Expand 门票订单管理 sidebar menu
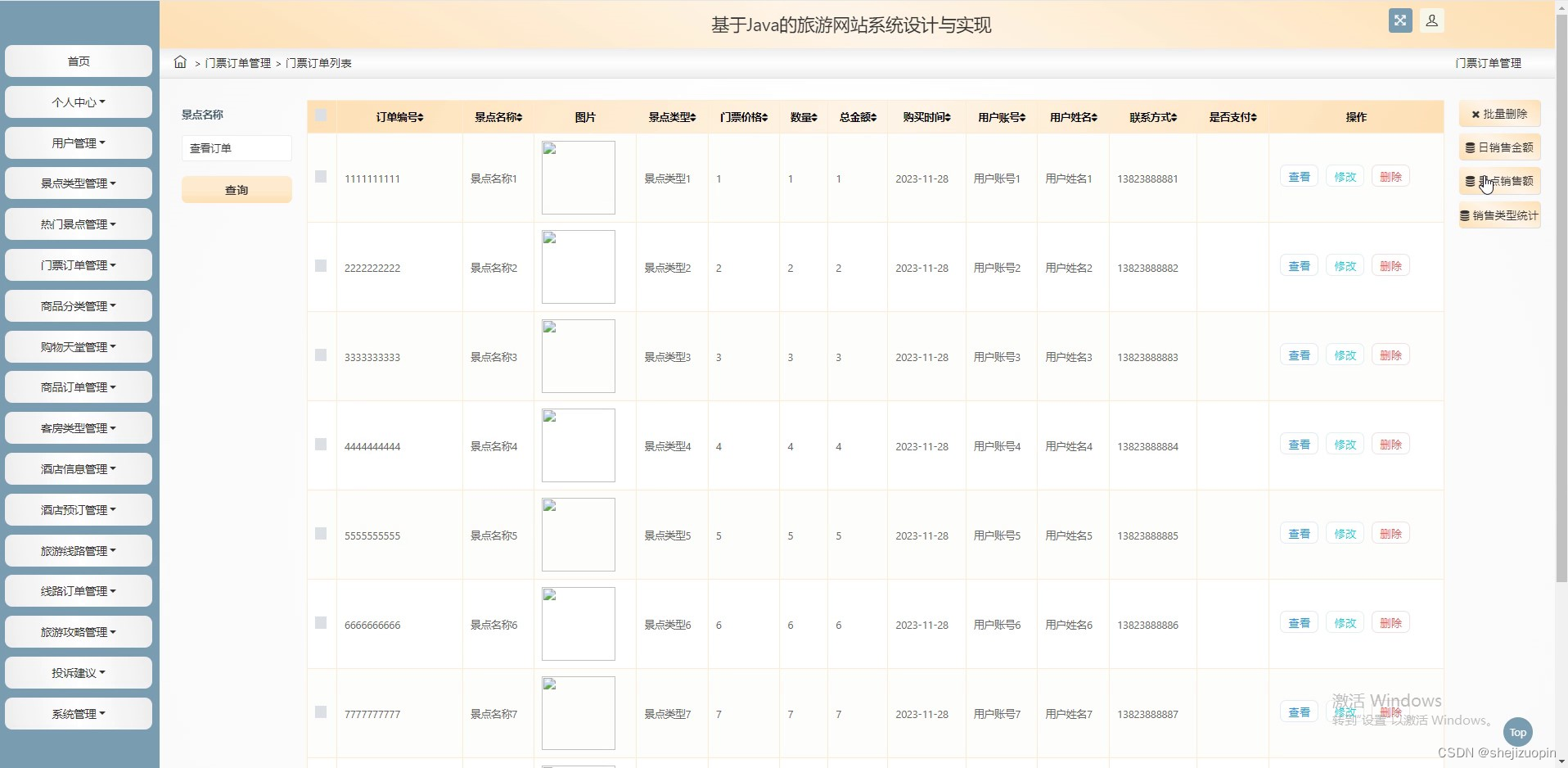Viewport: 1568px width, 768px height. point(79,265)
